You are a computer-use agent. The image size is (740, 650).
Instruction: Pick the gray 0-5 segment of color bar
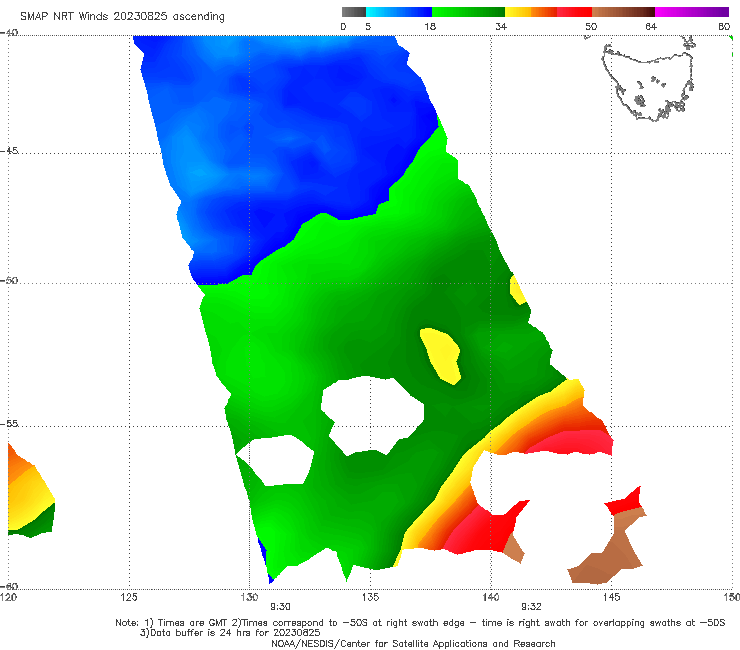point(354,12)
